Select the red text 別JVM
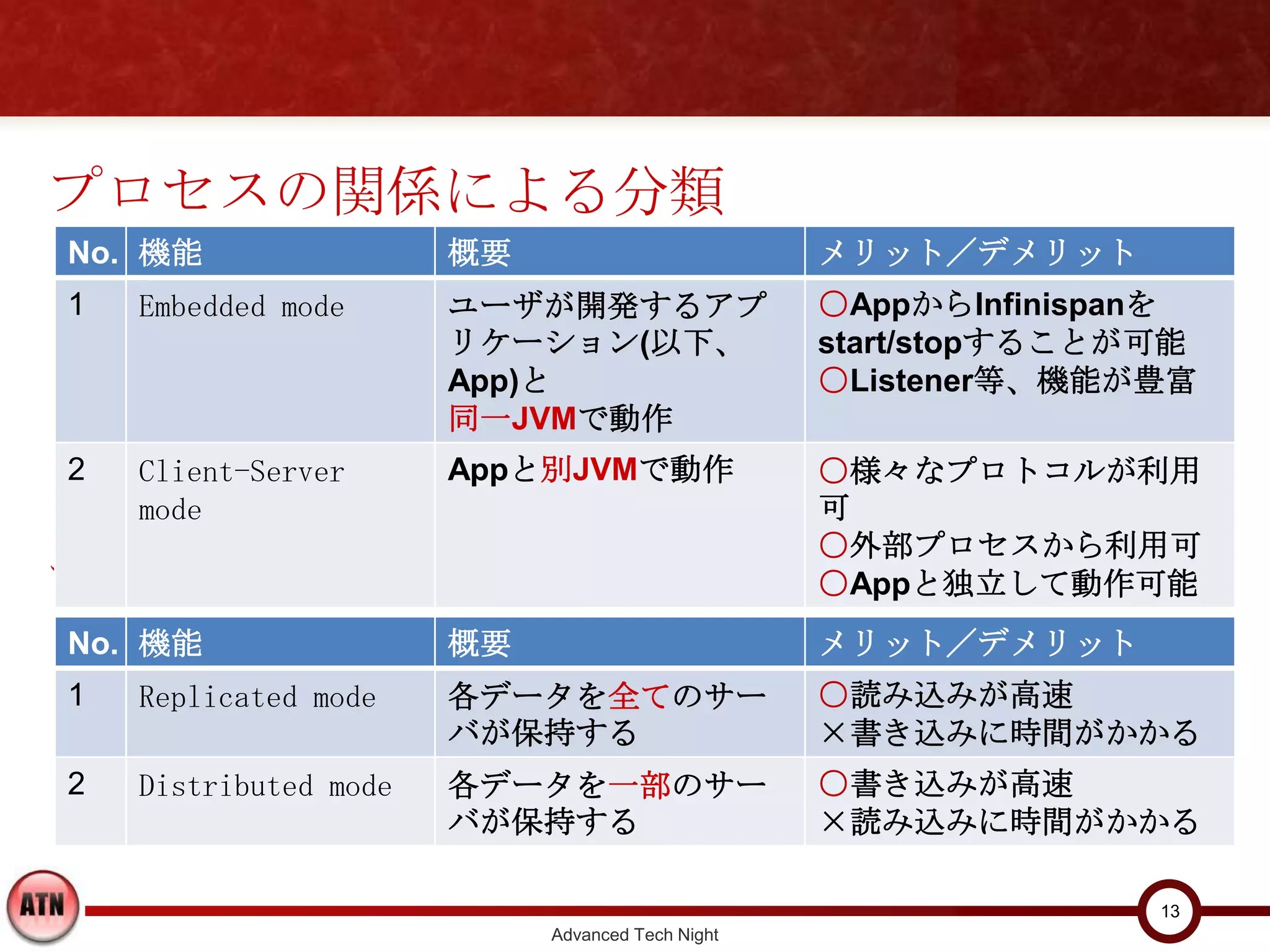This screenshot has height=952, width=1270. click(588, 469)
